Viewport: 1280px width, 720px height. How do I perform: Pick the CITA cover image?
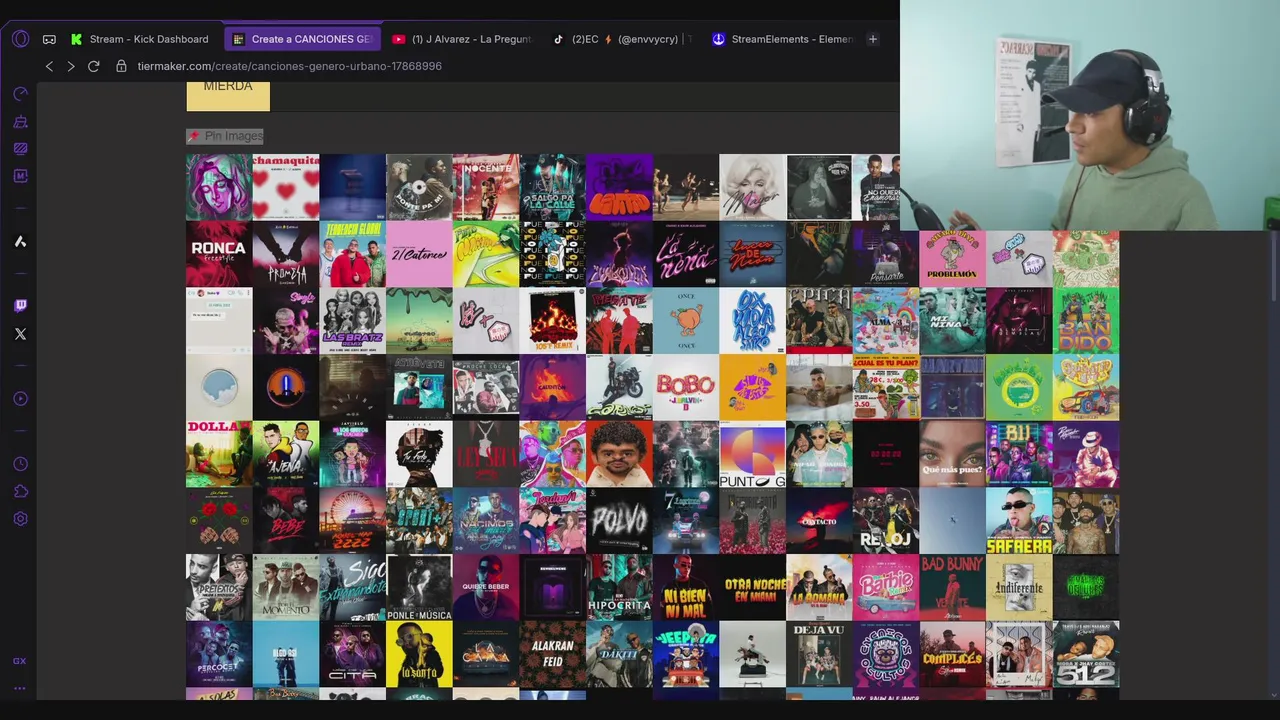tap(352, 654)
